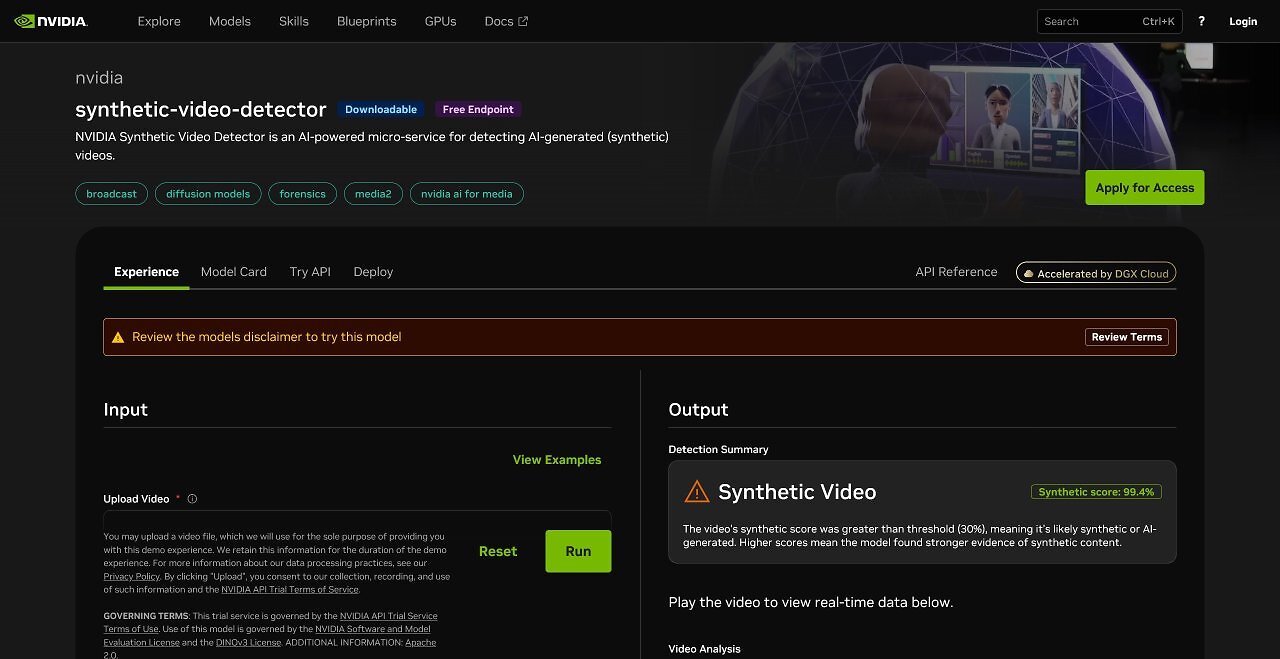Switch to the Deploy tab
The width and height of the screenshot is (1280, 659).
373,272
